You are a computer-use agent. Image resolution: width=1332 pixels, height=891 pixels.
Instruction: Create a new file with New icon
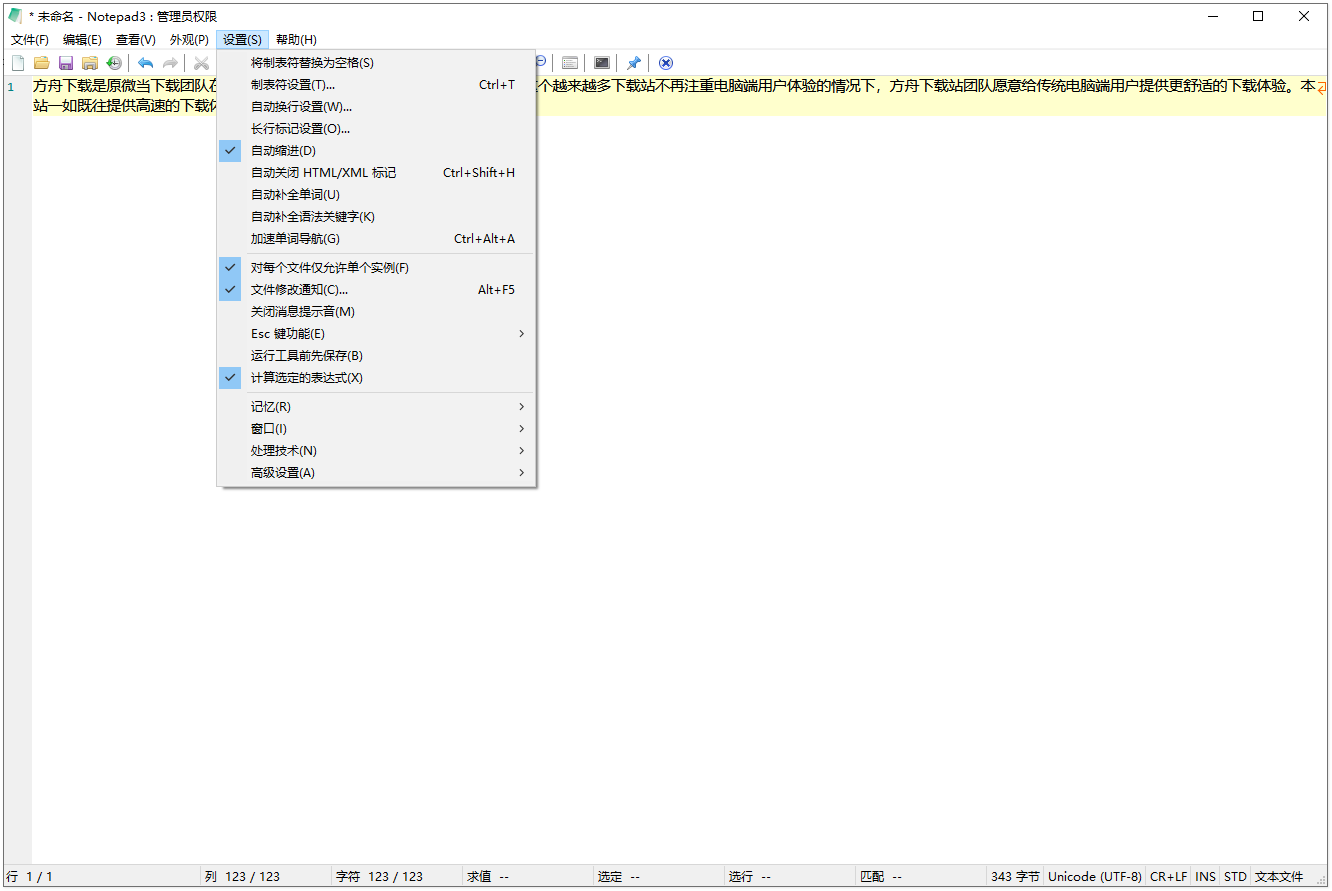[17, 62]
